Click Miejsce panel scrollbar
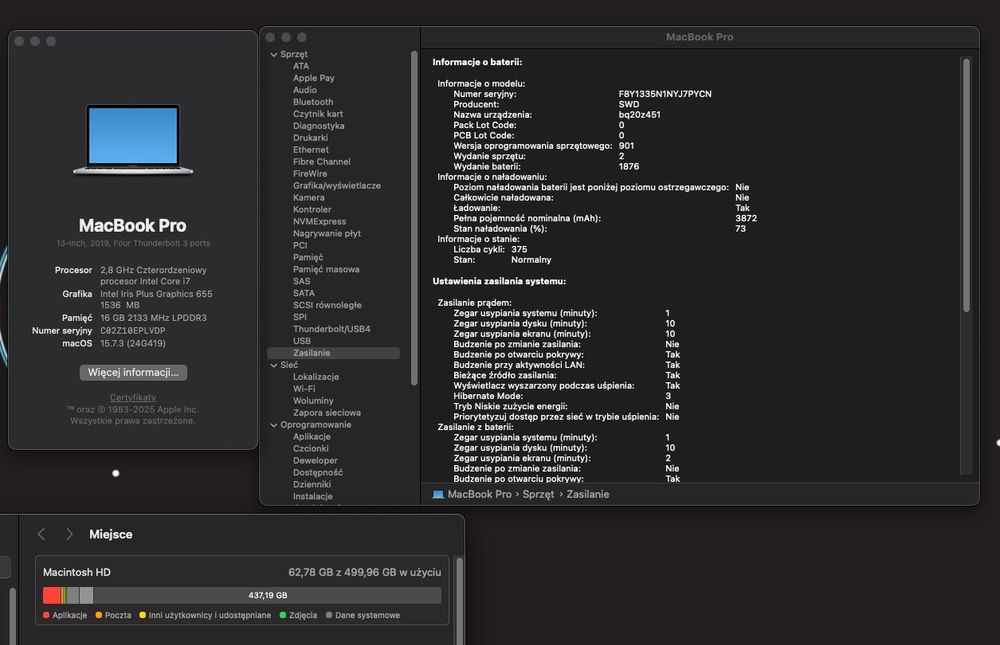The image size is (1000, 645). pyautogui.click(x=459, y=600)
